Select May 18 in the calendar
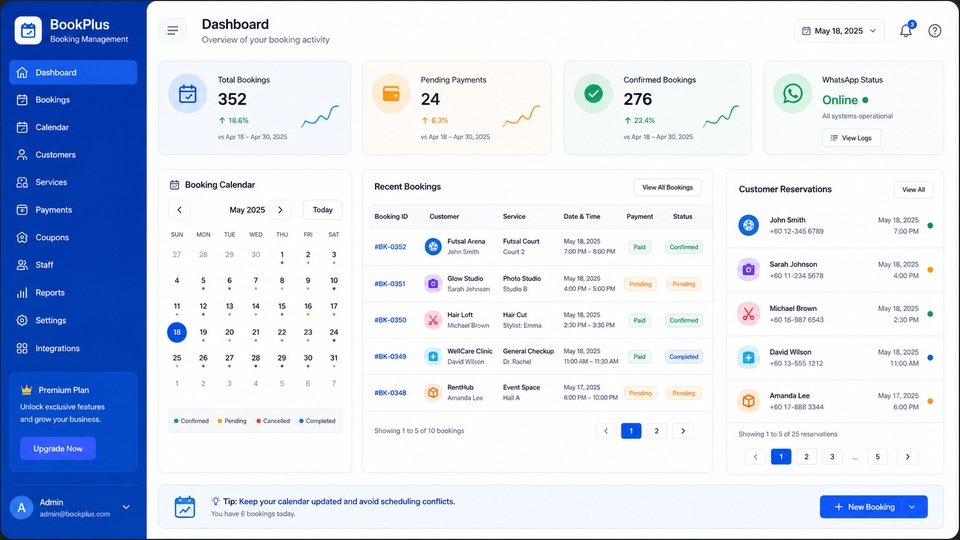This screenshot has width=960, height=540. tap(177, 332)
